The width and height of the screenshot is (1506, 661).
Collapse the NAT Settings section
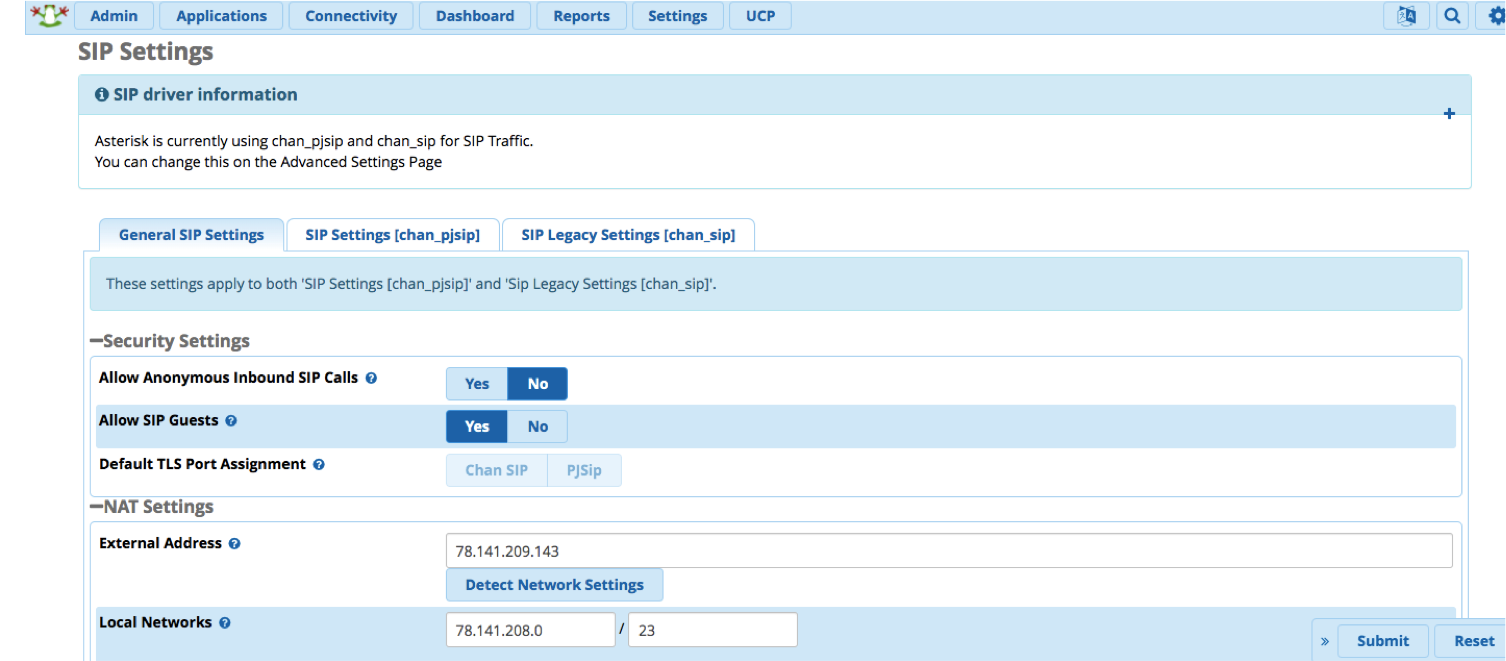click(x=95, y=507)
